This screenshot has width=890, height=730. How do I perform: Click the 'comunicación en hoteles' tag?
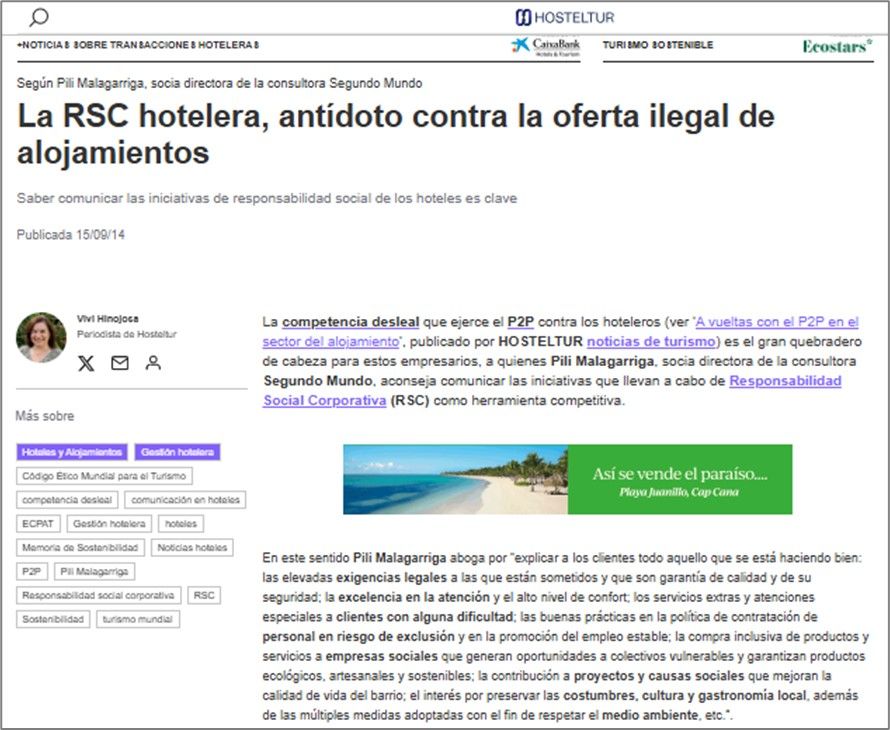tap(185, 500)
